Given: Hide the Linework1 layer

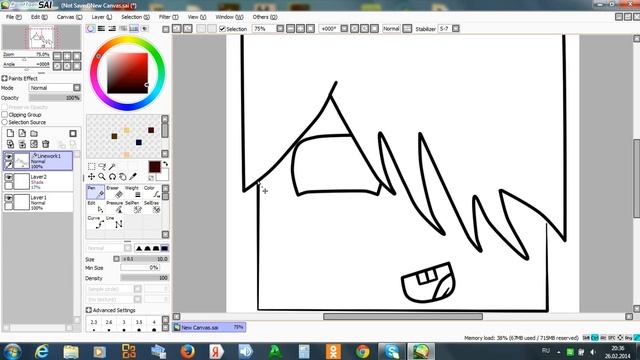Looking at the screenshot, I should (x=9, y=157).
